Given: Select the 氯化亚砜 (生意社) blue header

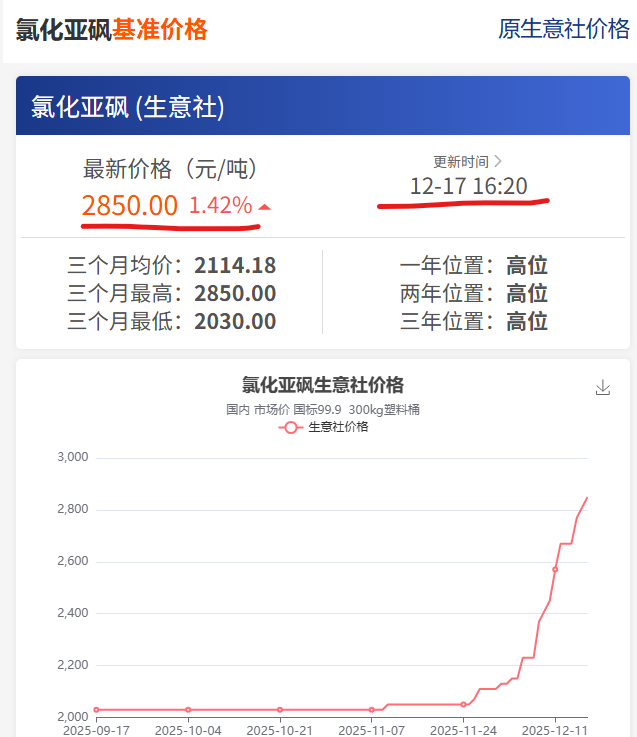Looking at the screenshot, I should coord(127,107).
